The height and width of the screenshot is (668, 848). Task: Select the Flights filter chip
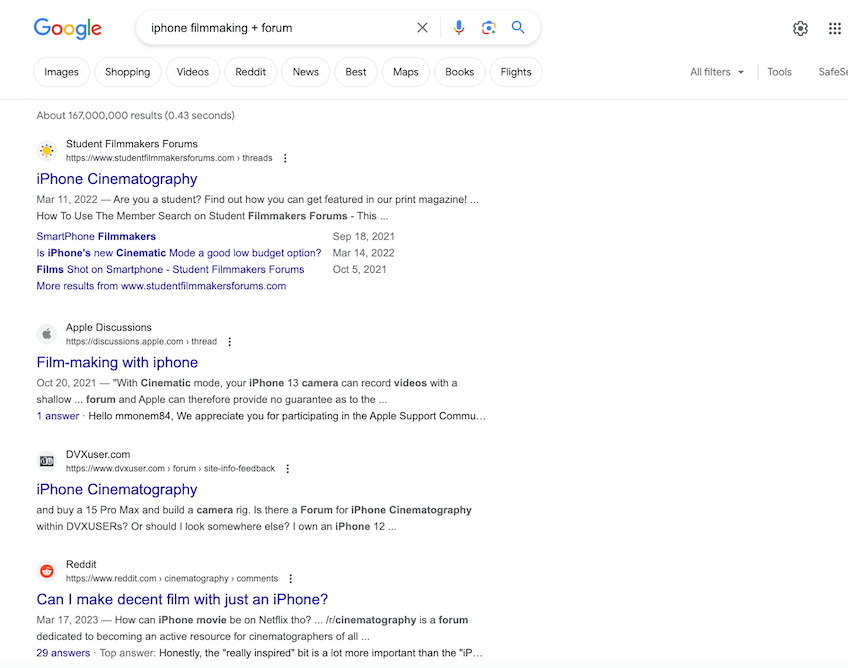[x=516, y=72]
